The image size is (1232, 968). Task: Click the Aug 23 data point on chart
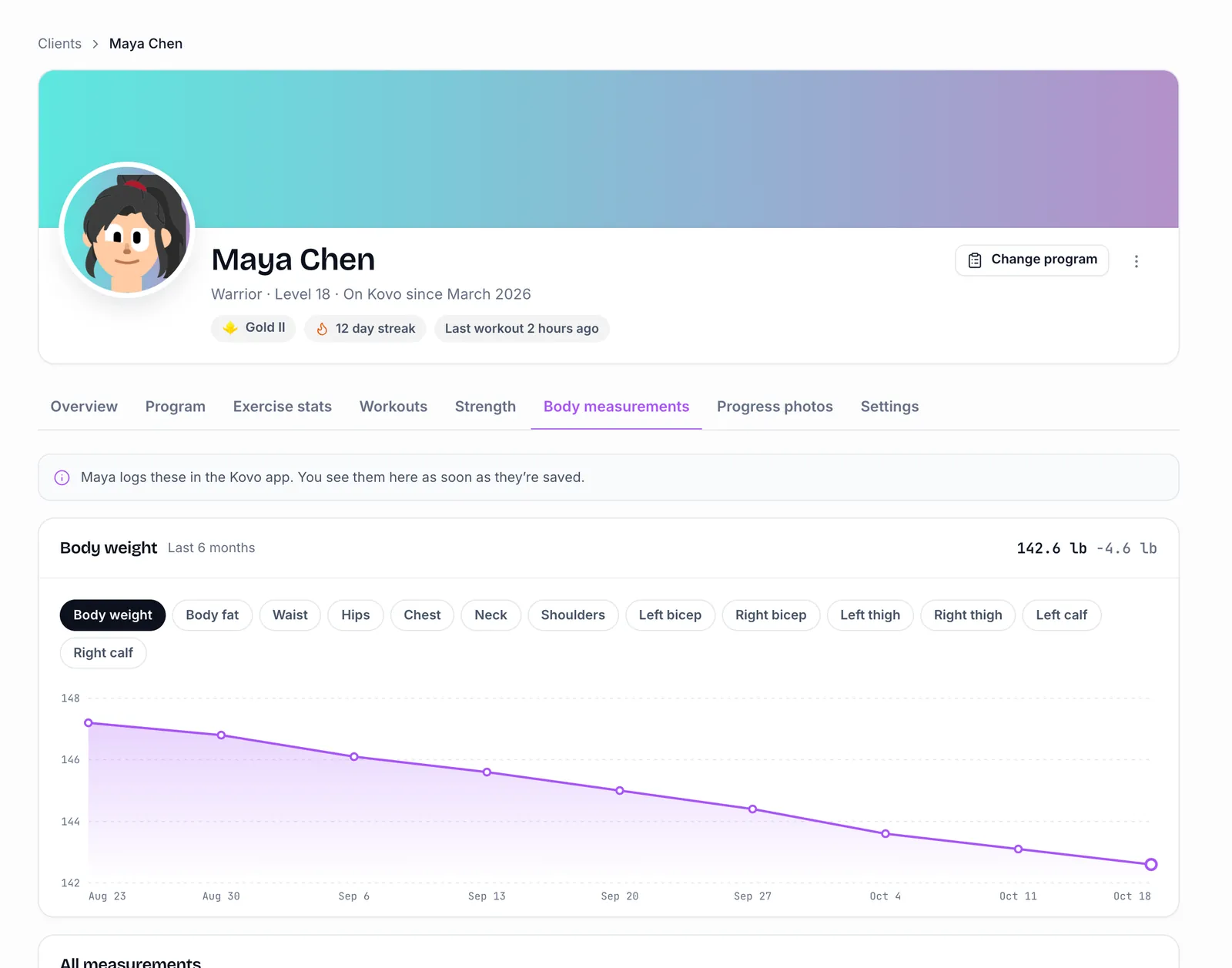[89, 723]
